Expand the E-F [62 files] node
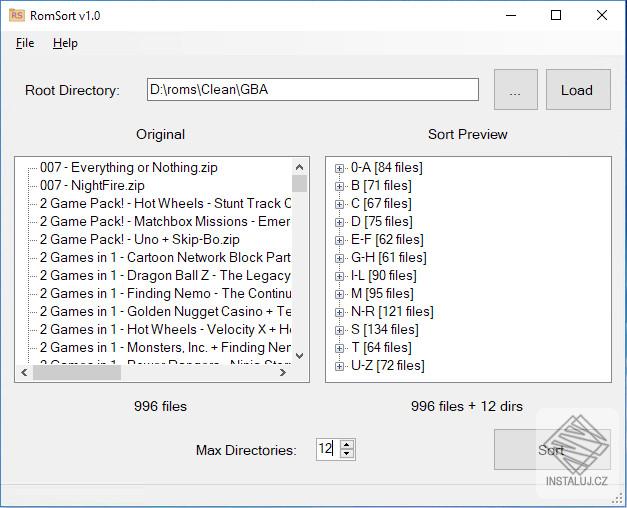The image size is (627, 508). (x=339, y=240)
